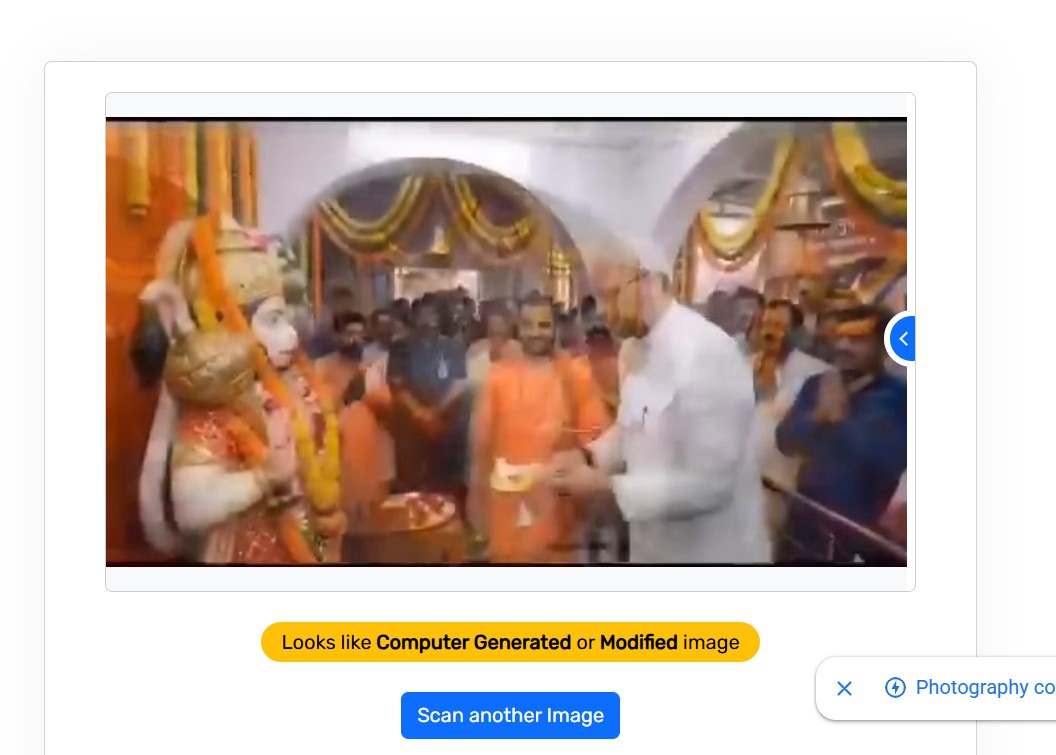Screen dimensions: 1056x755
Task: Click the bold 'Computer Generated' text
Action: coord(473,643)
